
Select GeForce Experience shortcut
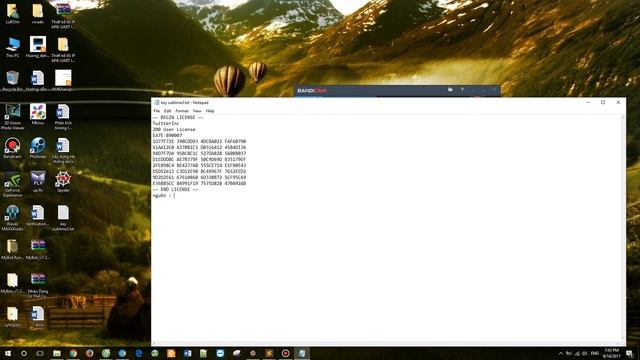click(13, 184)
